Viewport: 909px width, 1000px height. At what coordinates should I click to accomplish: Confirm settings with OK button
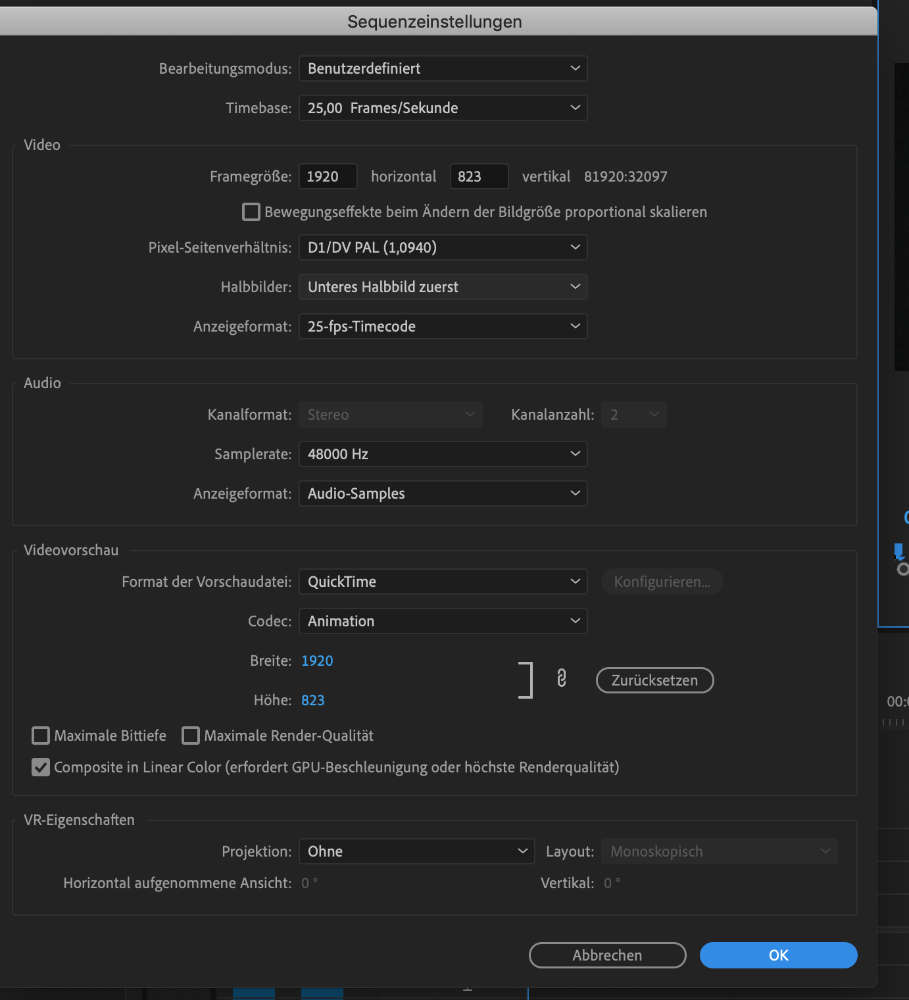pyautogui.click(x=778, y=955)
